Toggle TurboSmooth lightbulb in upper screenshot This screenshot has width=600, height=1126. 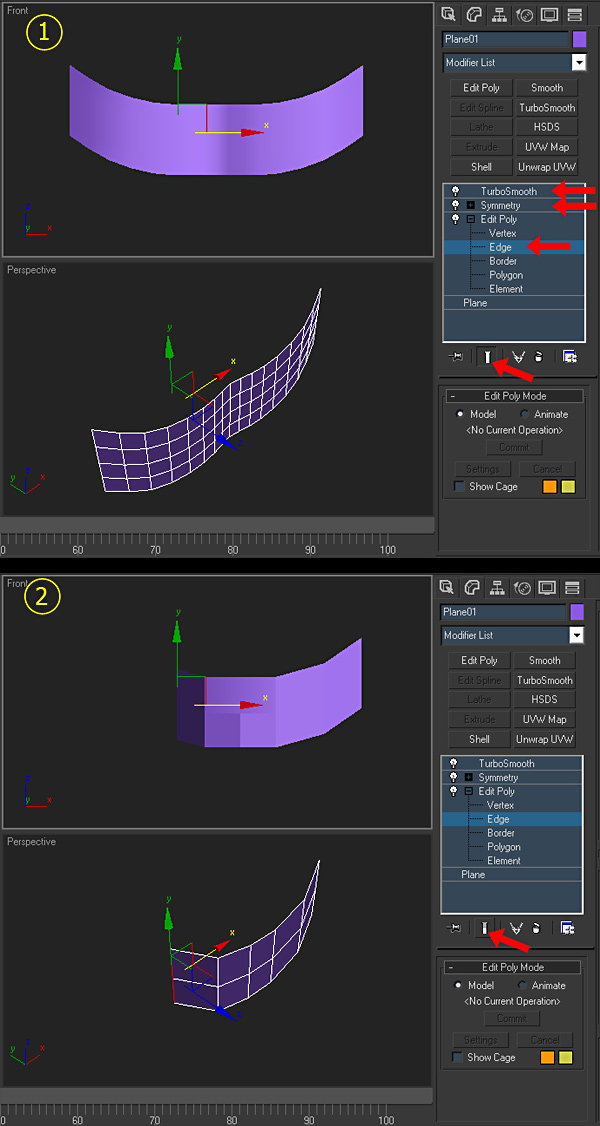click(455, 192)
